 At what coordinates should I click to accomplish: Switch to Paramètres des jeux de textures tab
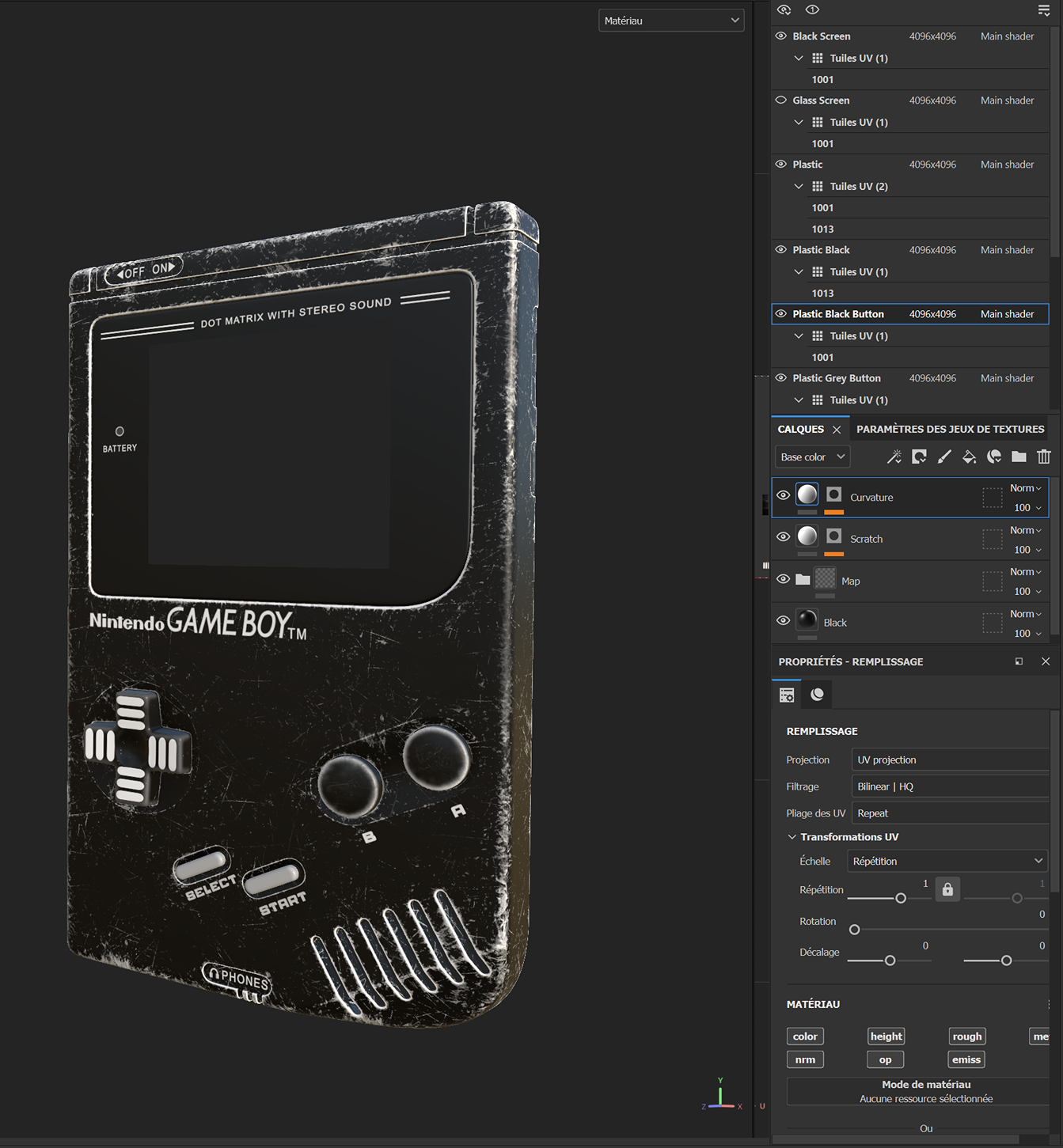pyautogui.click(x=950, y=428)
